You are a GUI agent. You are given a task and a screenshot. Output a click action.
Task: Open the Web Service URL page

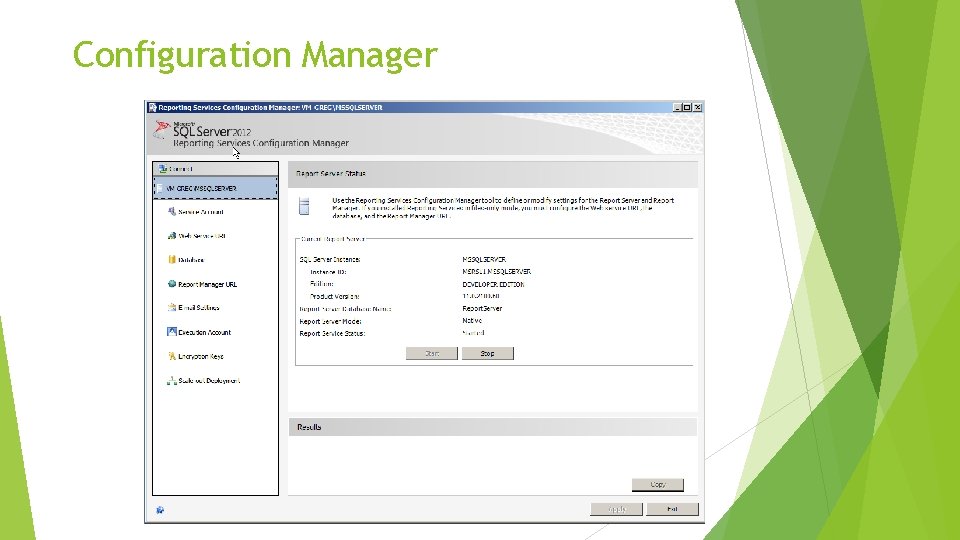202,236
